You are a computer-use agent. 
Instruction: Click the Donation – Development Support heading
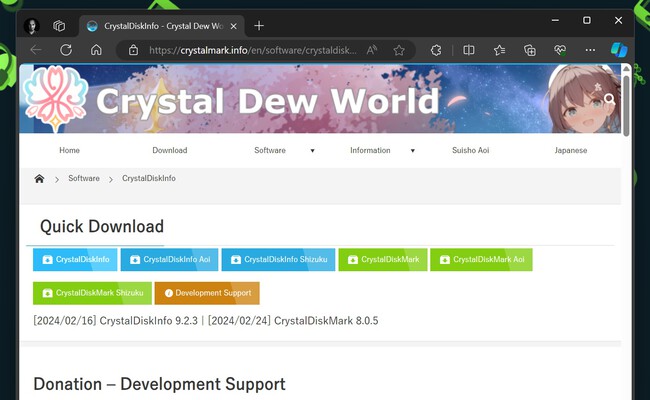click(159, 384)
